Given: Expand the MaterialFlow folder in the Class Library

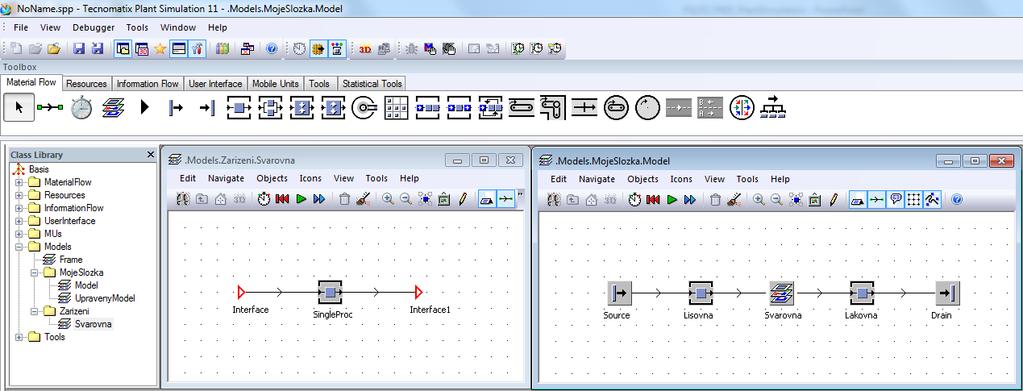Looking at the screenshot, I should coord(19,182).
